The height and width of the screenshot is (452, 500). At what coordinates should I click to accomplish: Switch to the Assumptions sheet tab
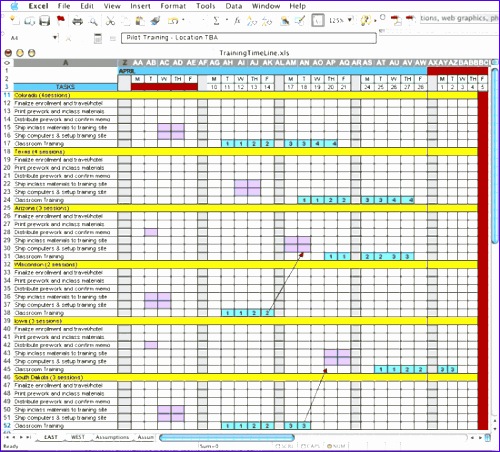tap(112, 437)
